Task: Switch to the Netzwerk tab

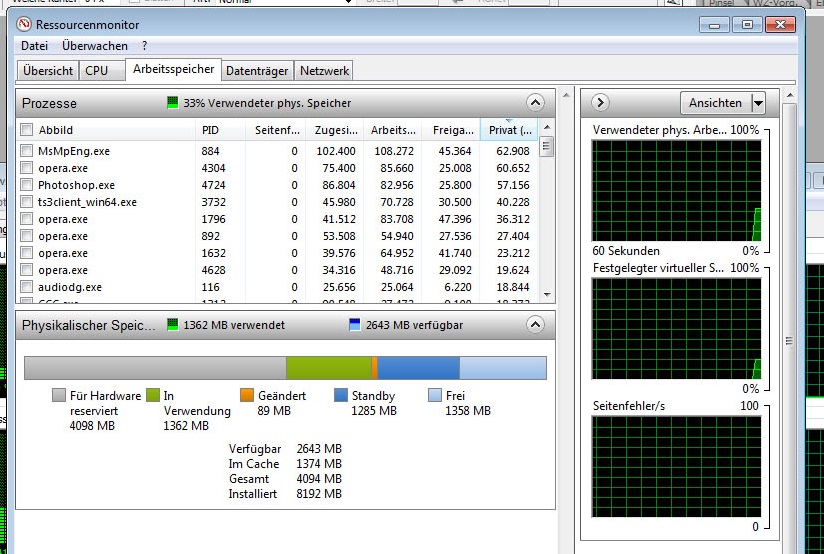Action: pos(325,71)
